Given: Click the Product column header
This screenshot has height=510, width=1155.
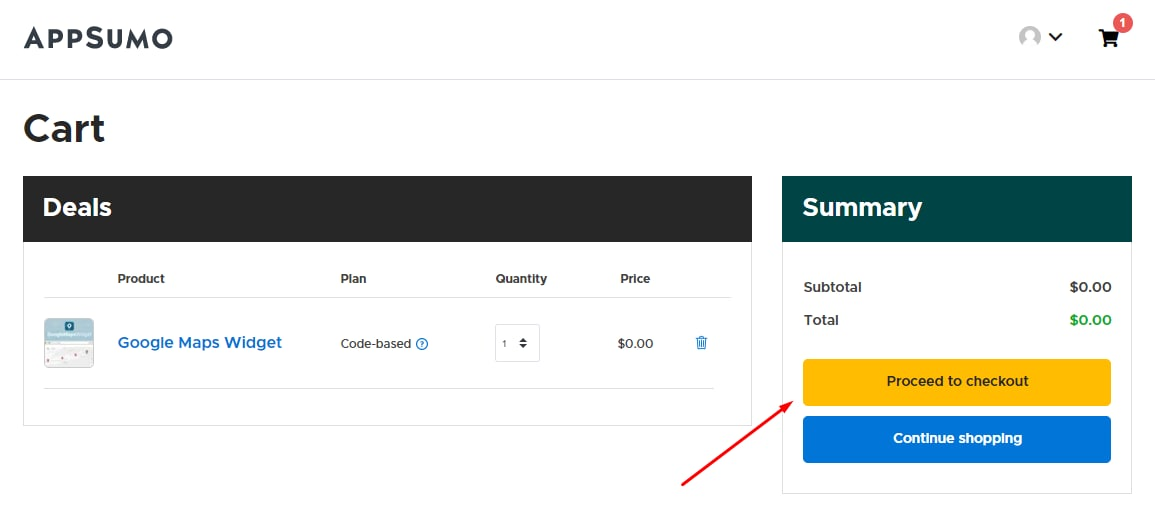Looking at the screenshot, I should click(141, 279).
